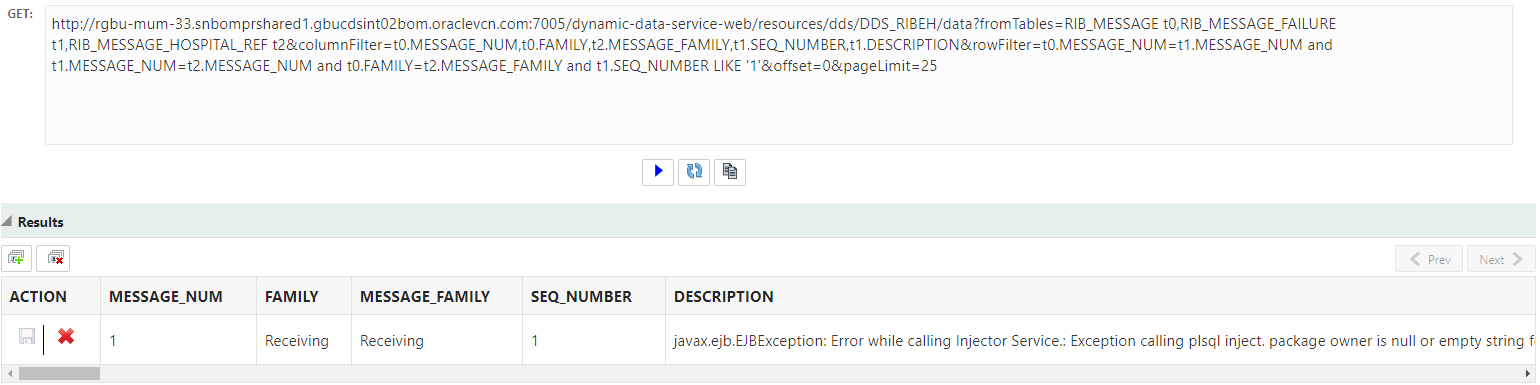
Task: Delete row 1 using the red X
Action: tap(66, 338)
